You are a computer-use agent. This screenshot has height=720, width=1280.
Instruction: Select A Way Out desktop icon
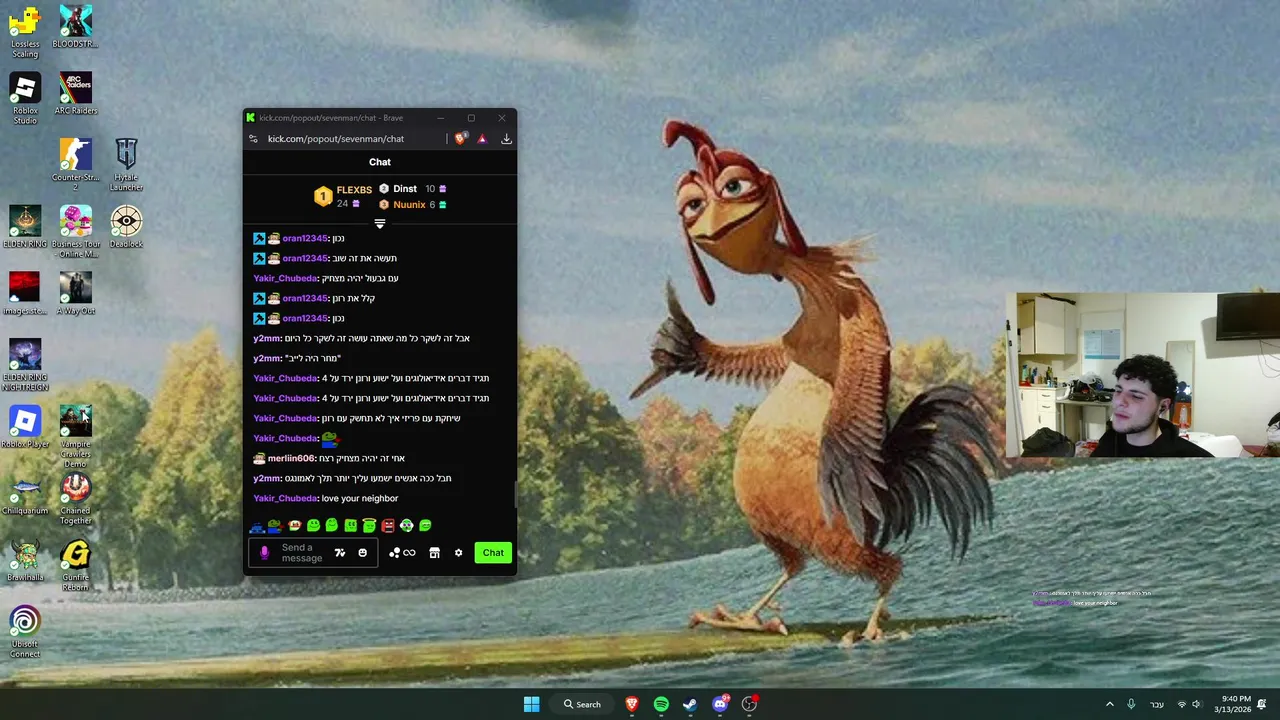point(75,294)
